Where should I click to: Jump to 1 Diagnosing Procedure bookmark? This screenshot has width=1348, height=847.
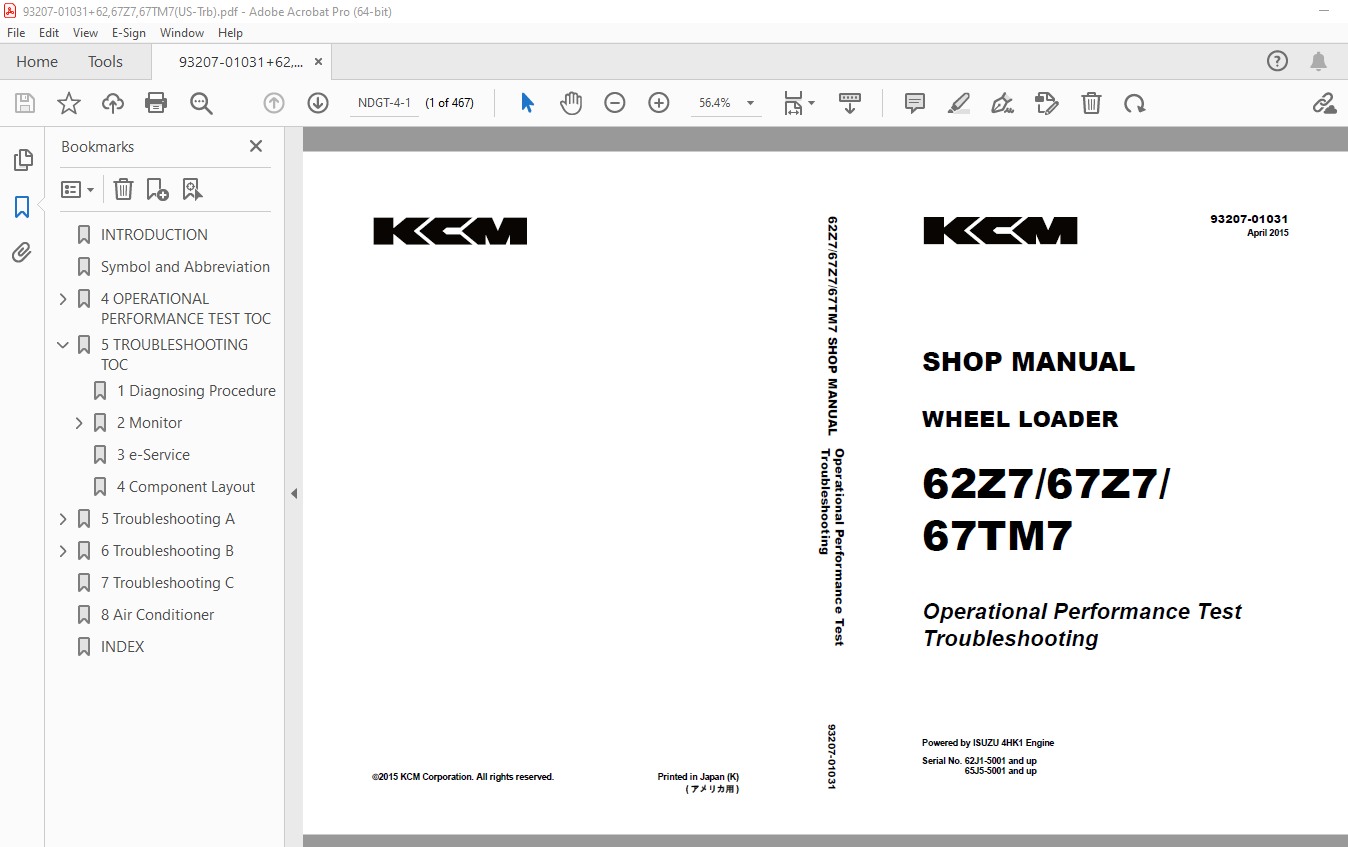196,391
